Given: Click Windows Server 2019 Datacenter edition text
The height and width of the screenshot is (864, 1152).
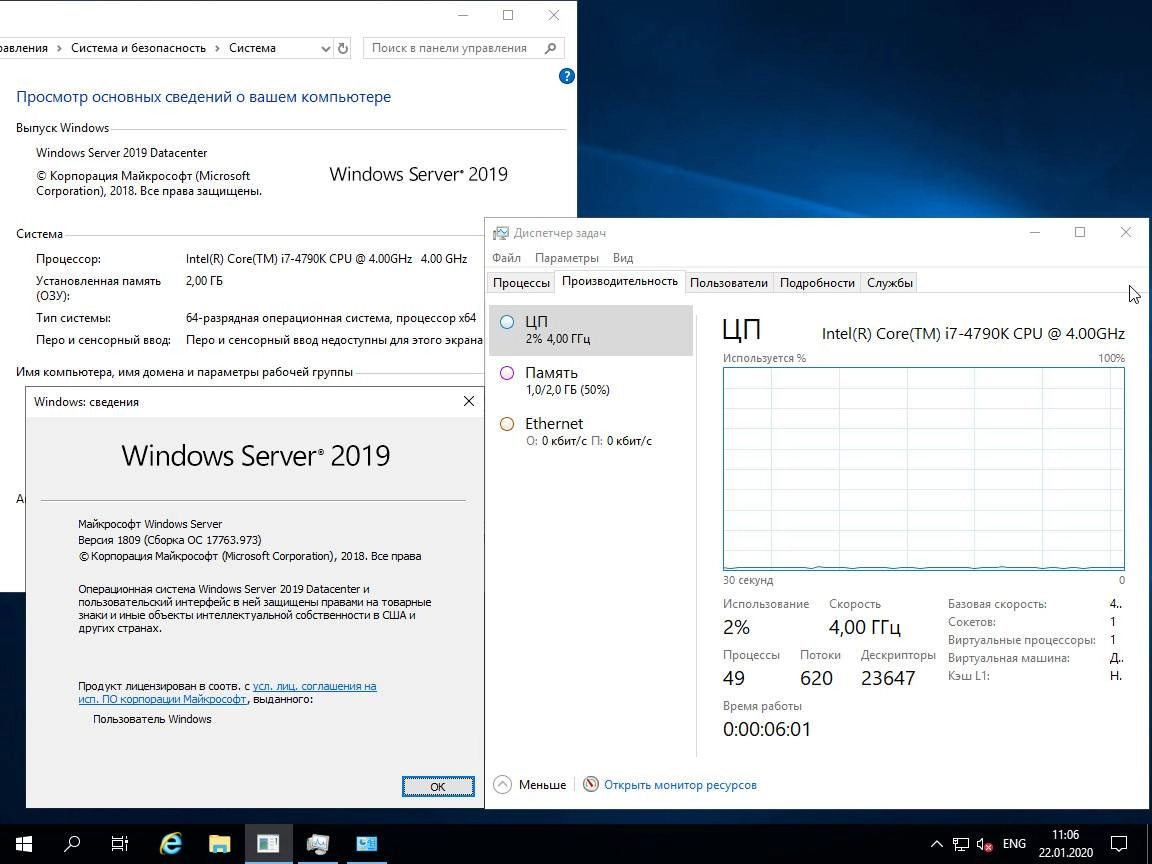Looking at the screenshot, I should 122,153.
